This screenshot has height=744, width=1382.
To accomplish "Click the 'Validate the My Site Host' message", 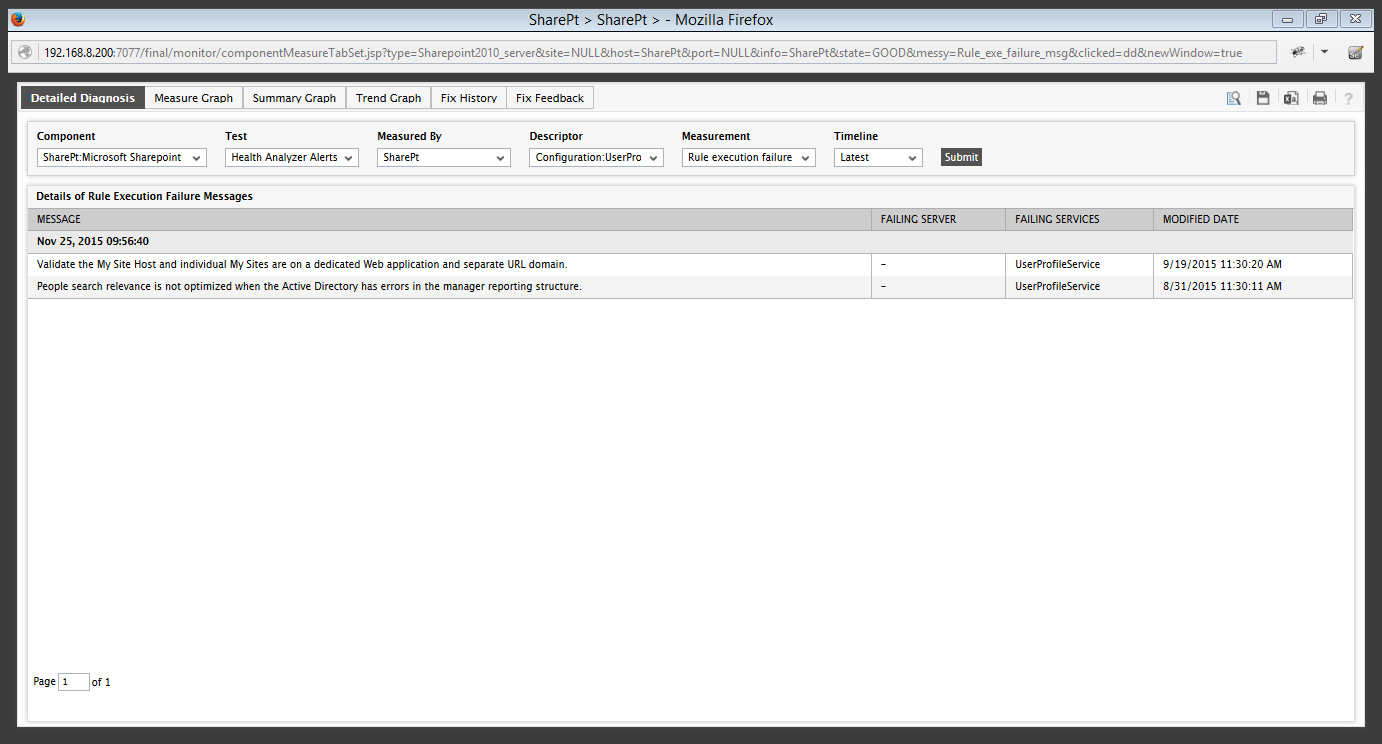I will (302, 264).
